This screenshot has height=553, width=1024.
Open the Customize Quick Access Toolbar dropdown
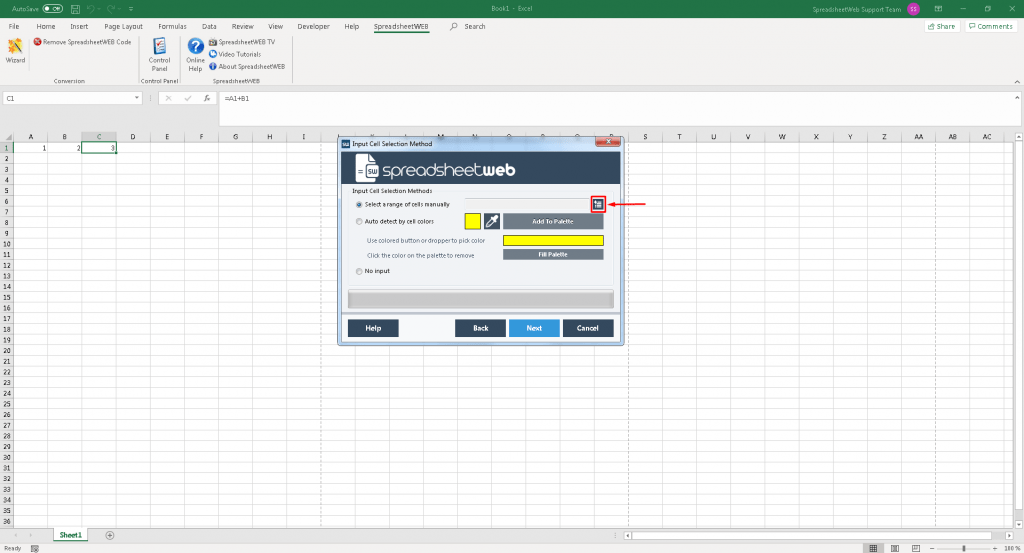pos(131,9)
